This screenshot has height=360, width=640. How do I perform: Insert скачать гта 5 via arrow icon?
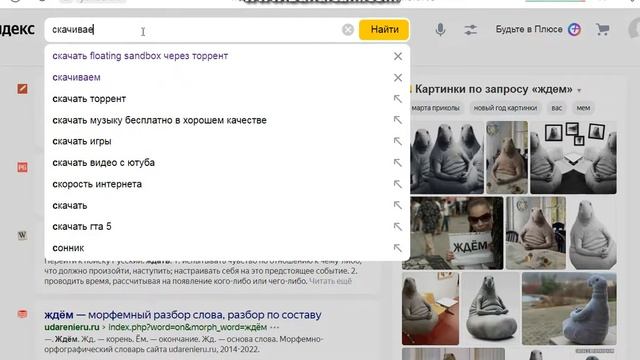(398, 227)
